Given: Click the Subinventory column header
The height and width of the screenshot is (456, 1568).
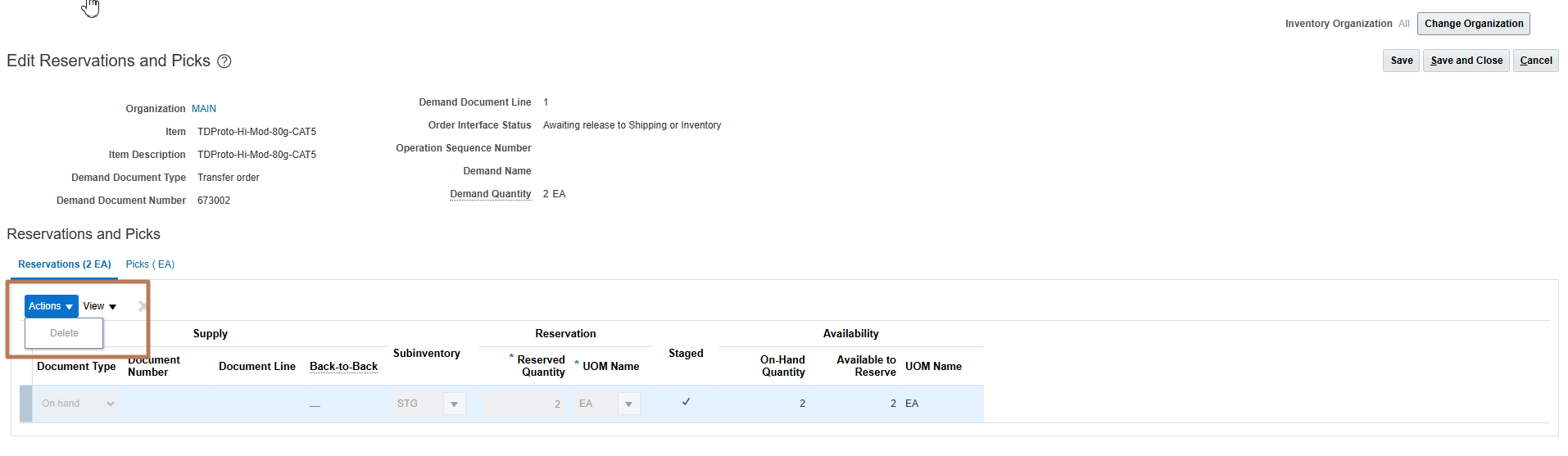Looking at the screenshot, I should (x=426, y=353).
